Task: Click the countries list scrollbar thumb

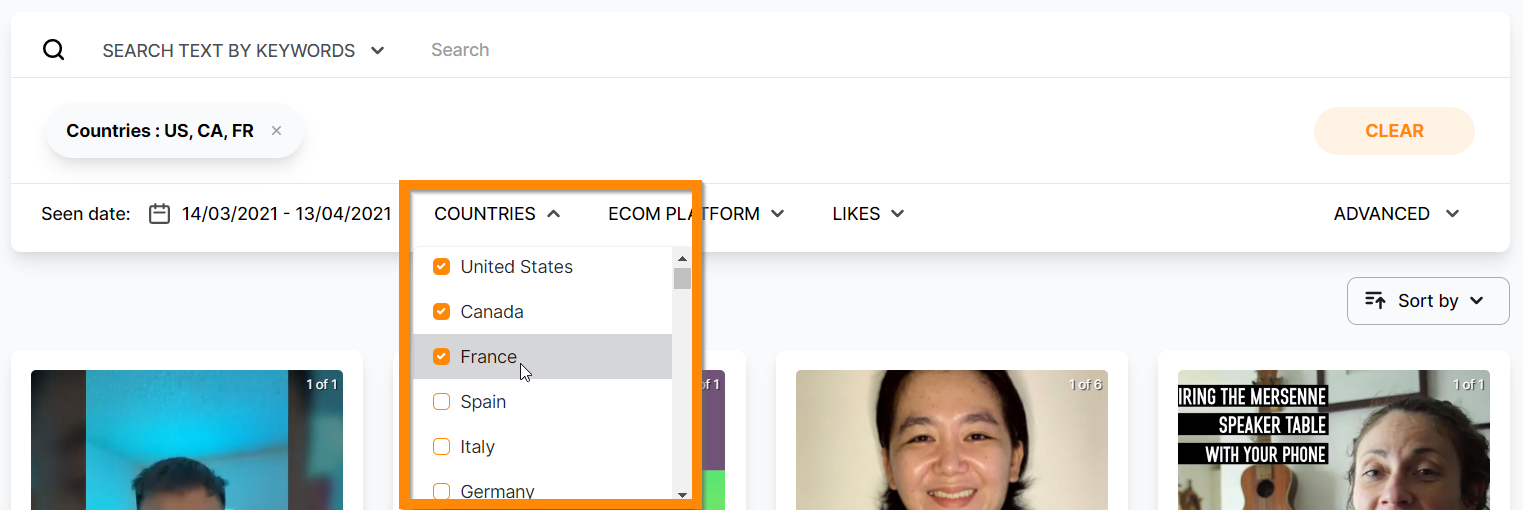Action: 682,278
